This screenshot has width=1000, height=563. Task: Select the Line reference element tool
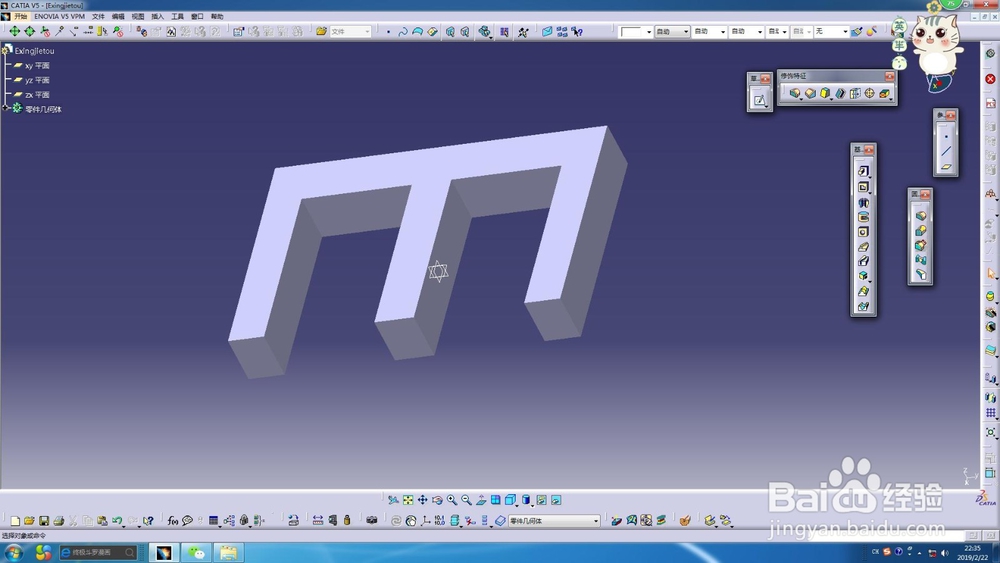click(946, 151)
